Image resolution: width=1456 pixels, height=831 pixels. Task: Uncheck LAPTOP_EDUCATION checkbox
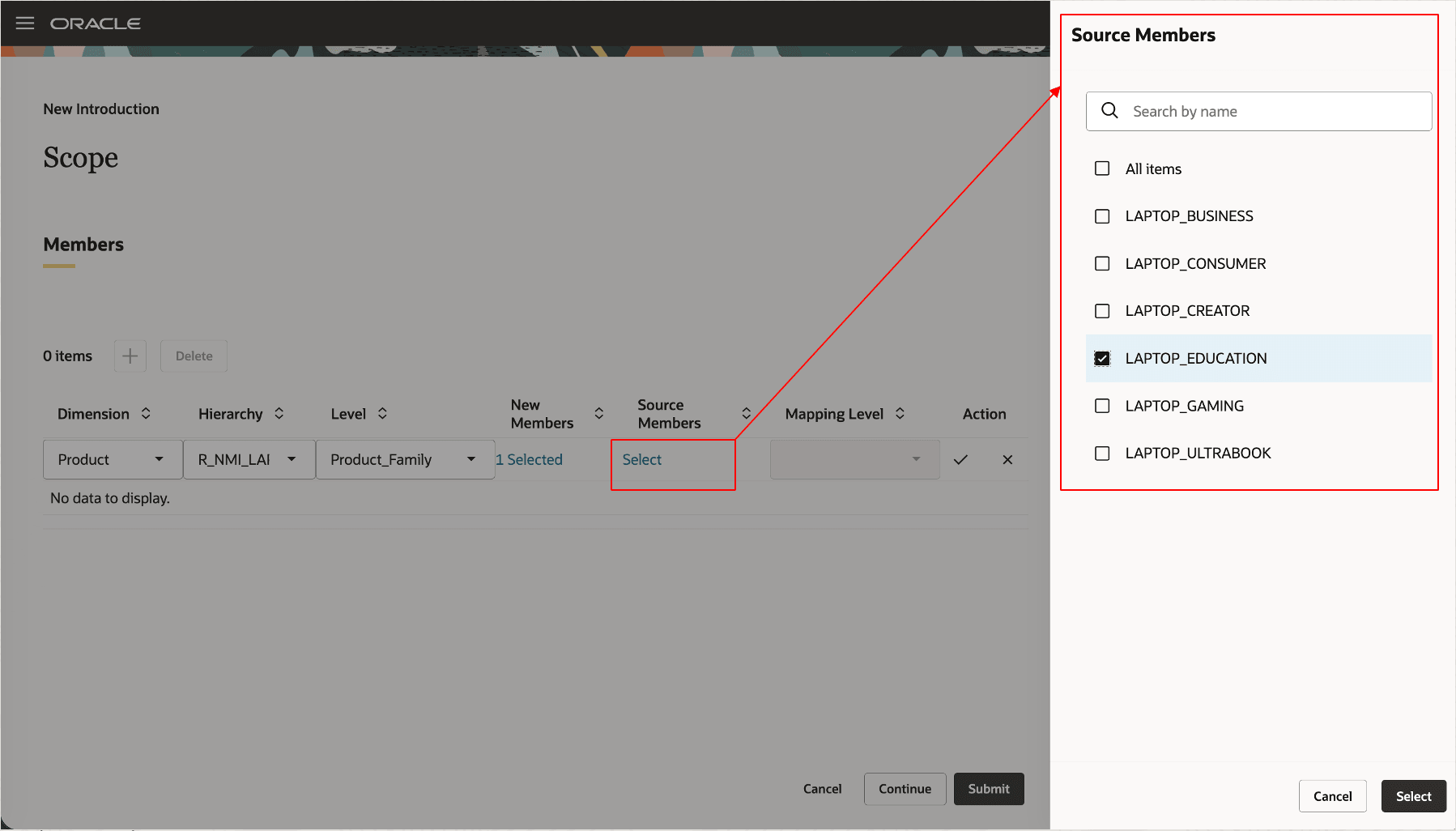[1102, 358]
